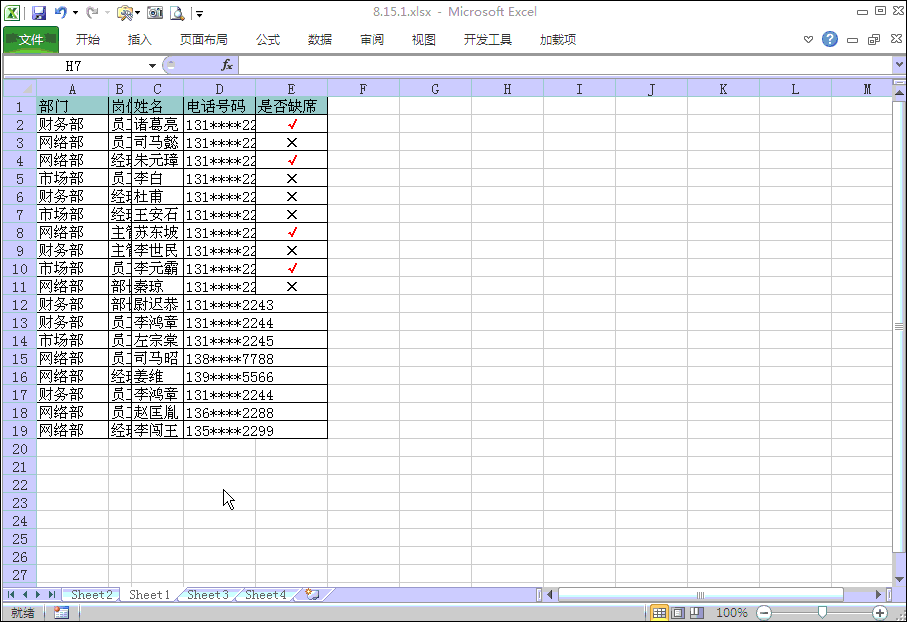Open the 页面布局 ribbon tab

(204, 39)
